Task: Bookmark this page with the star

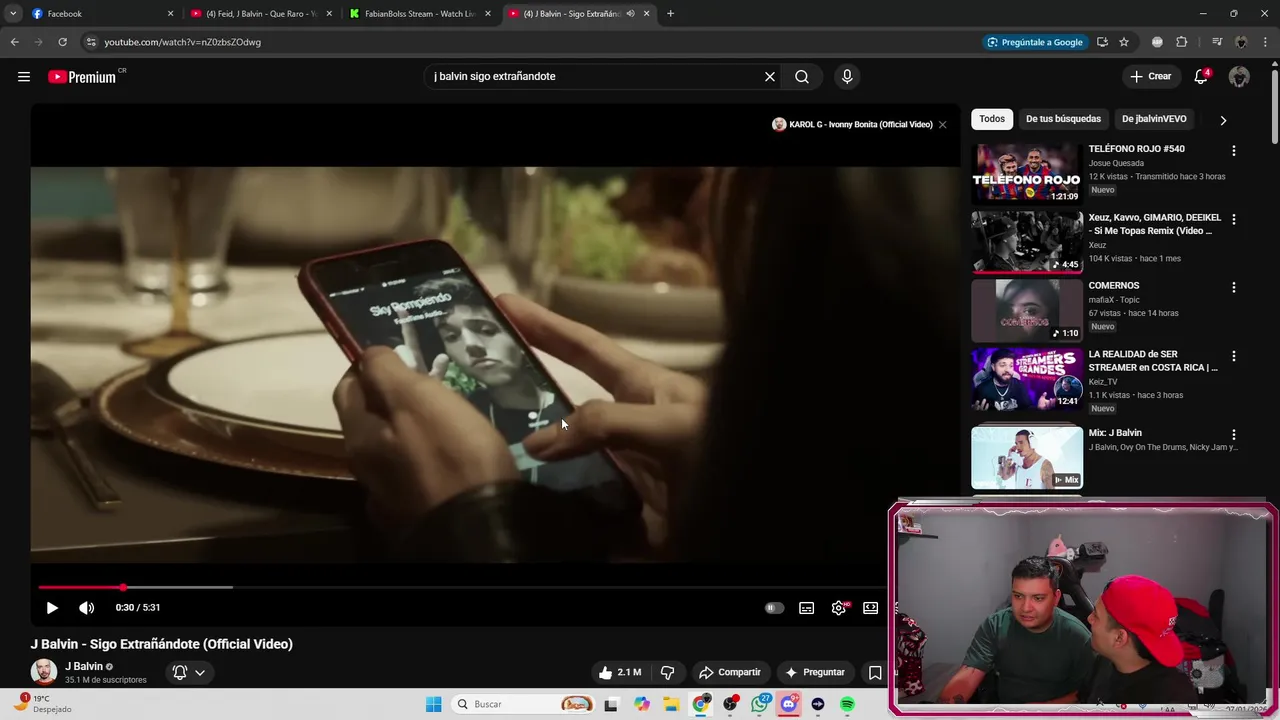Action: pyautogui.click(x=1124, y=42)
